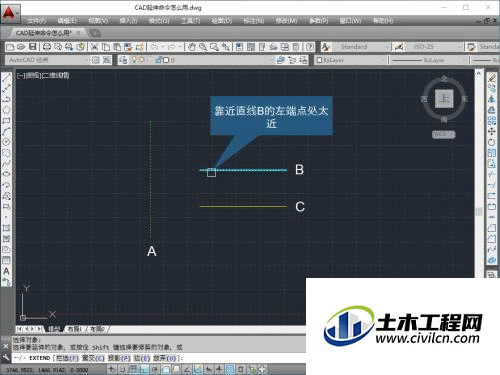This screenshot has width=500, height=375.
Task: Create a new drawing with the New icon
Action: [x=10, y=47]
